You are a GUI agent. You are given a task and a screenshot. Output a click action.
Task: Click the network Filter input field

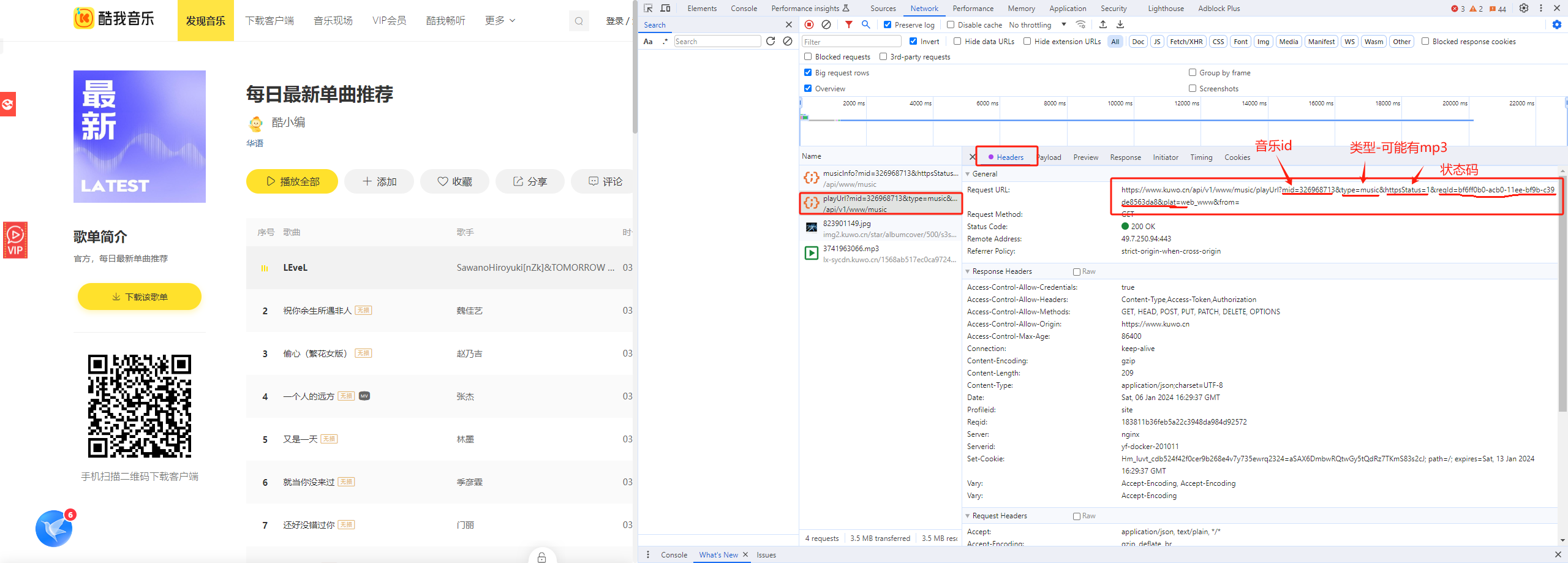coord(851,42)
